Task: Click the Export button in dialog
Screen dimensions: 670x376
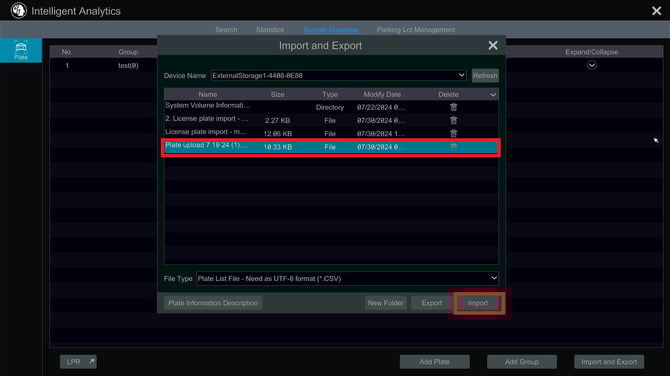Action: coord(432,303)
